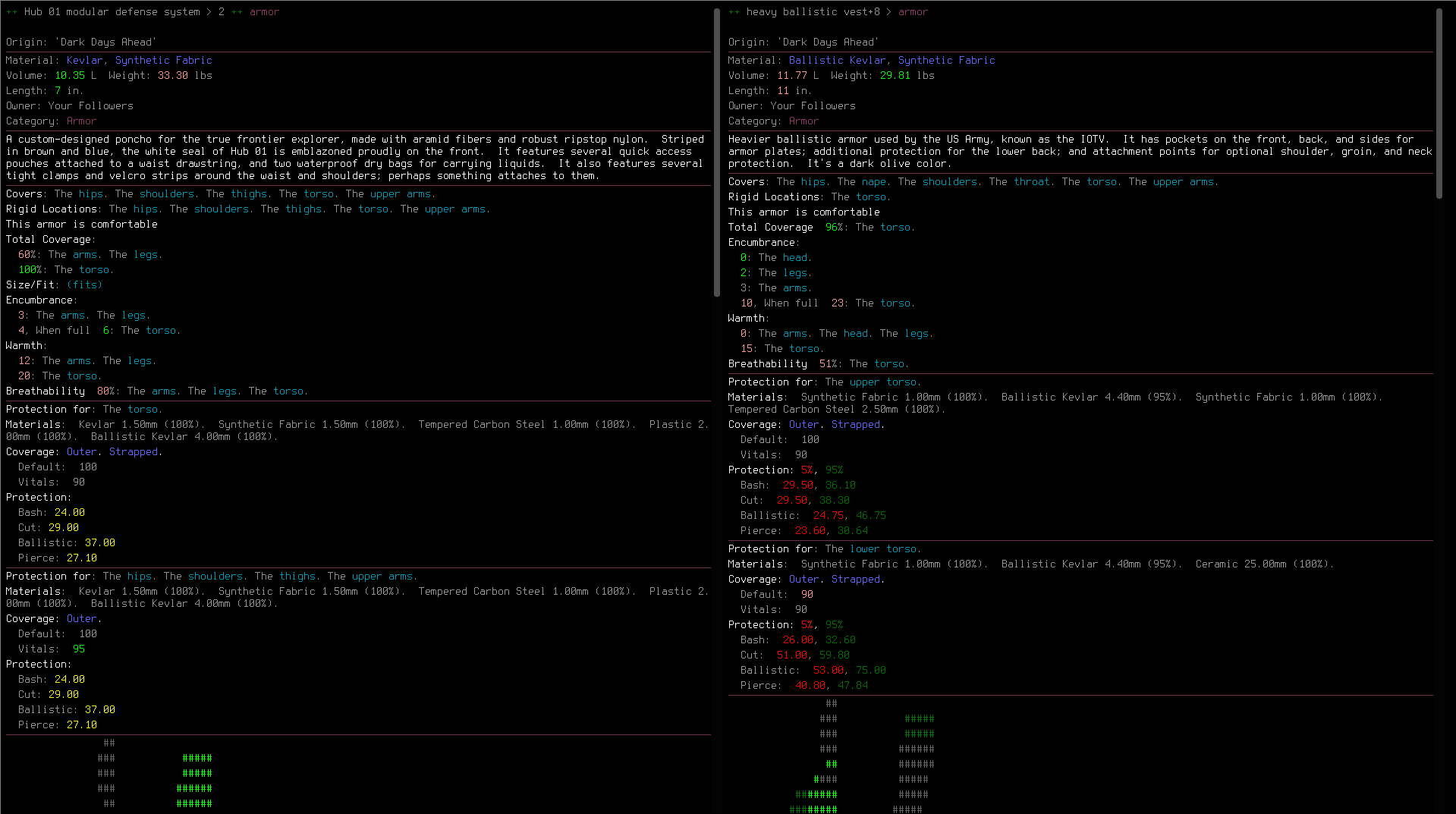
Task: Select Pierce 27.10 in Hub 01 torso protection
Action: pyautogui.click(x=82, y=558)
